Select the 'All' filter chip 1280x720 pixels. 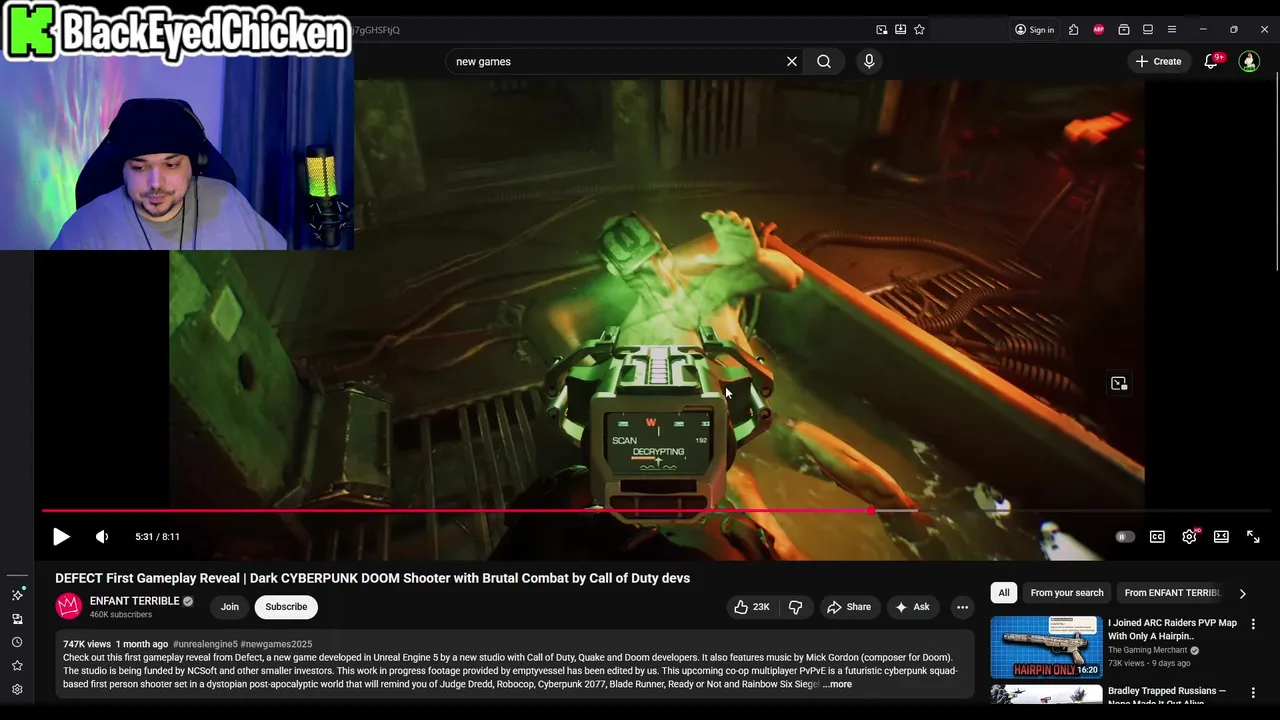(x=1004, y=593)
